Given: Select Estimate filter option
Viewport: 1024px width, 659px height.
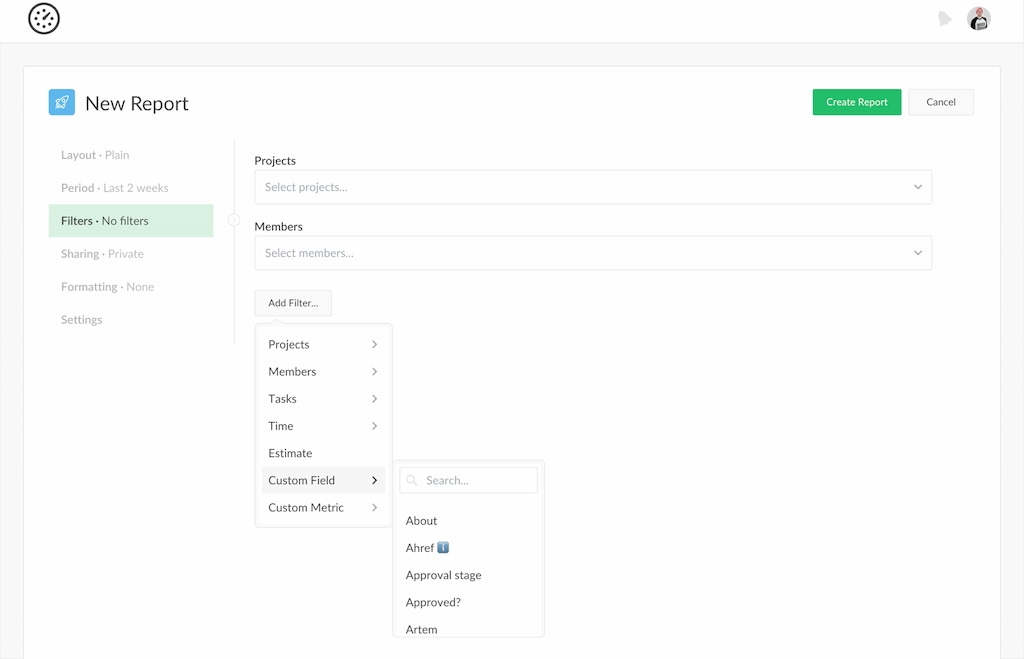Looking at the screenshot, I should click(290, 453).
